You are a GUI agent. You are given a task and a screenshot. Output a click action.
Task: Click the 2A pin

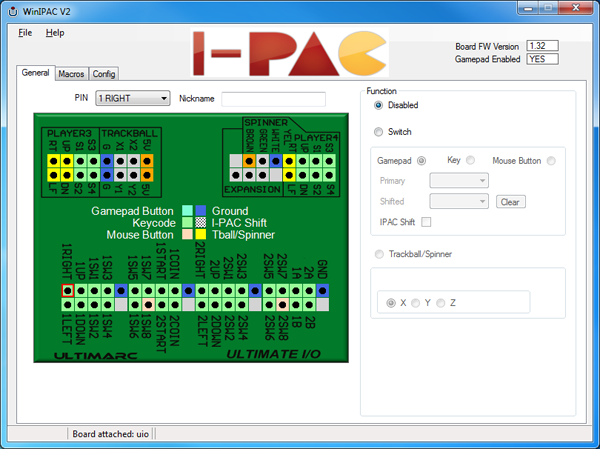tap(309, 291)
